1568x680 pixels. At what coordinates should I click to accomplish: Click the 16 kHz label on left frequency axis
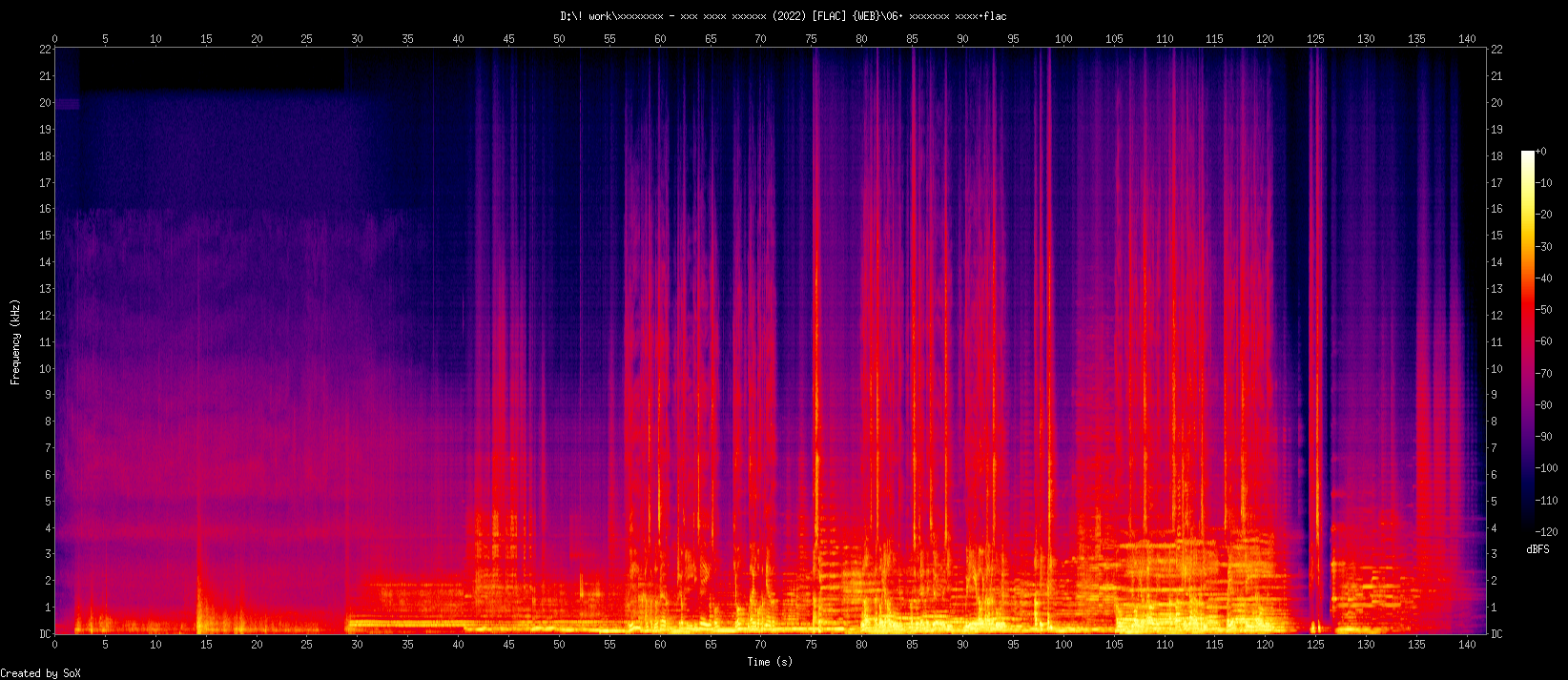coord(44,209)
